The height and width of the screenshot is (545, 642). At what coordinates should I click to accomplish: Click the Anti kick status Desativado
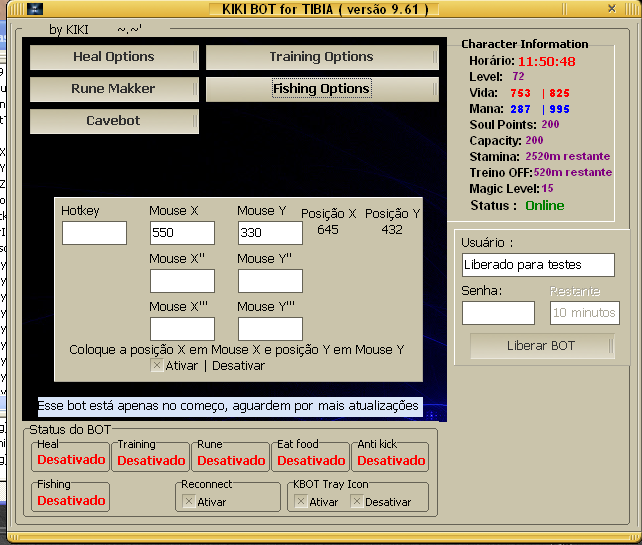(x=391, y=461)
